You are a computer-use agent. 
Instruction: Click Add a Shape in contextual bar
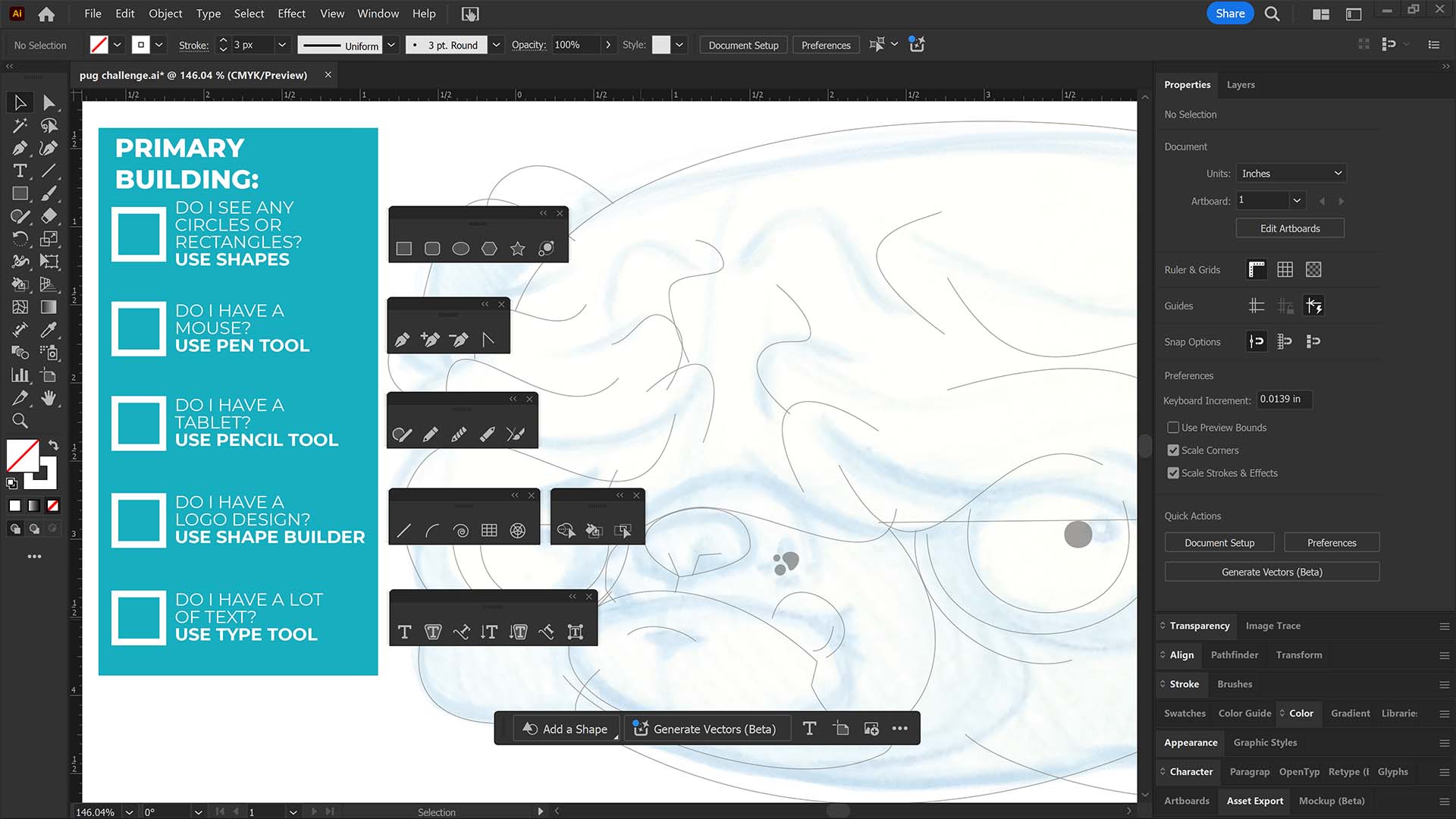point(566,729)
